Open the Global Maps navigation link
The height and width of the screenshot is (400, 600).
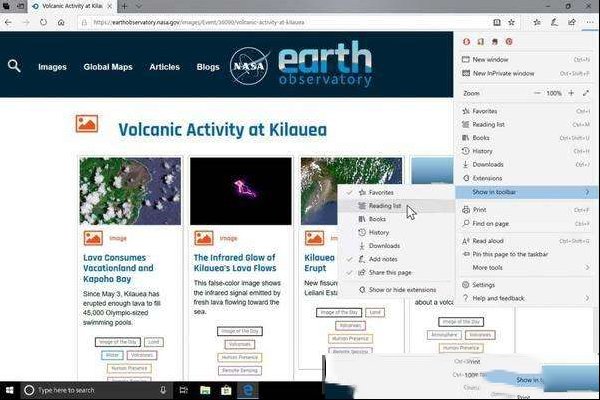coord(108,67)
